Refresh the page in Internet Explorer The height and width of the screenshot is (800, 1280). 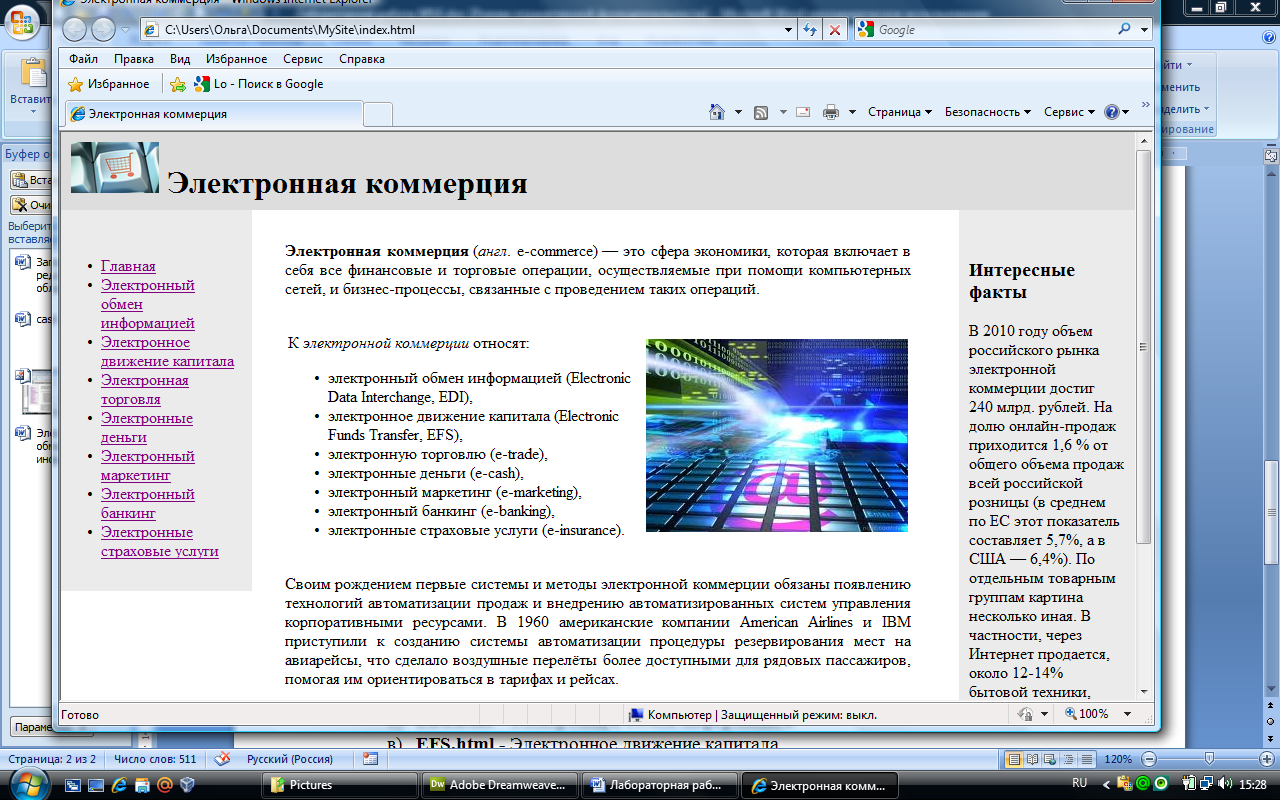point(810,30)
